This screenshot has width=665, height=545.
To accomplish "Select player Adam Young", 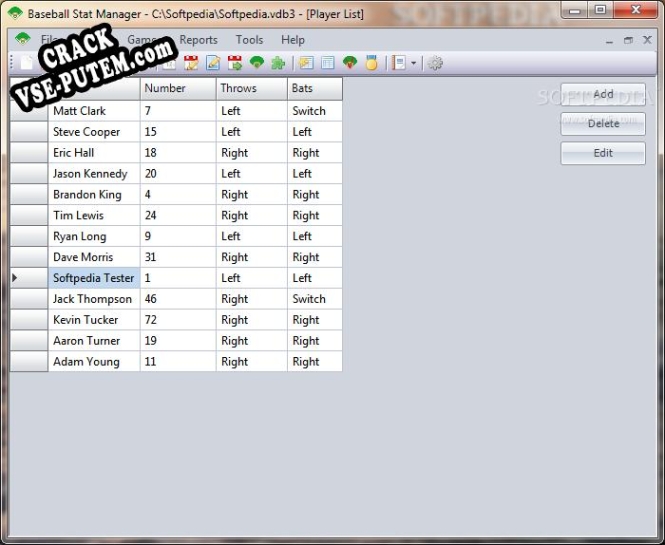I will click(x=94, y=362).
